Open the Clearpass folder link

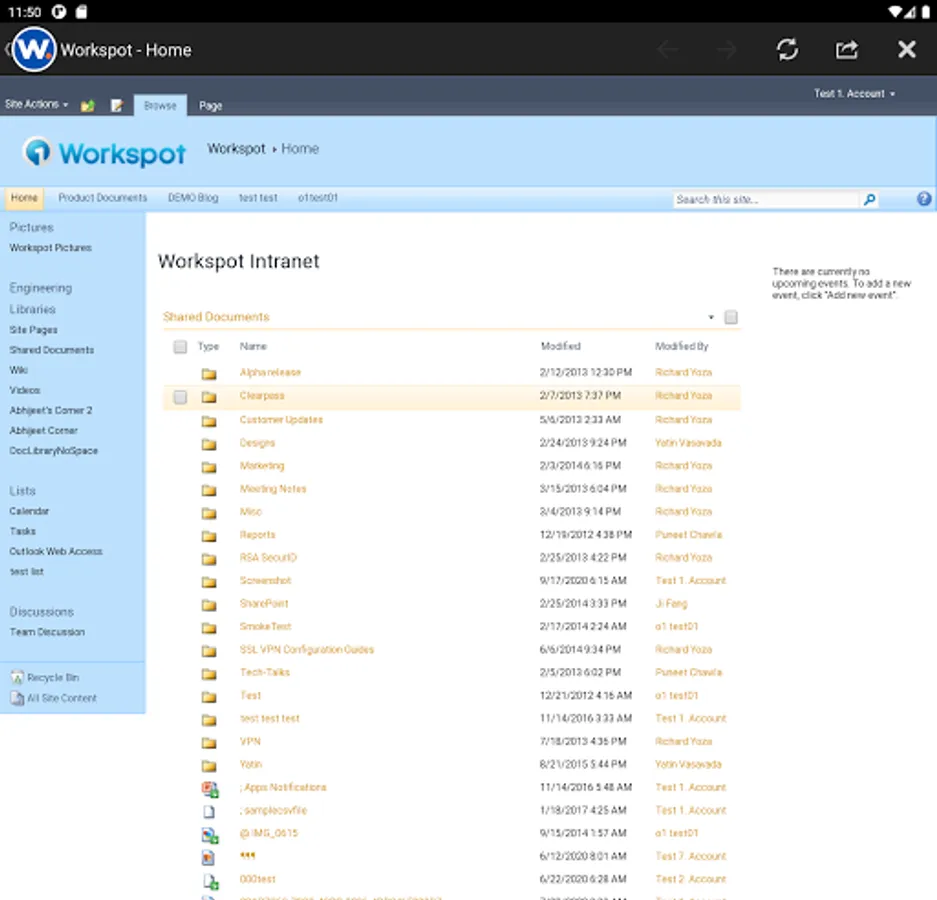(262, 396)
